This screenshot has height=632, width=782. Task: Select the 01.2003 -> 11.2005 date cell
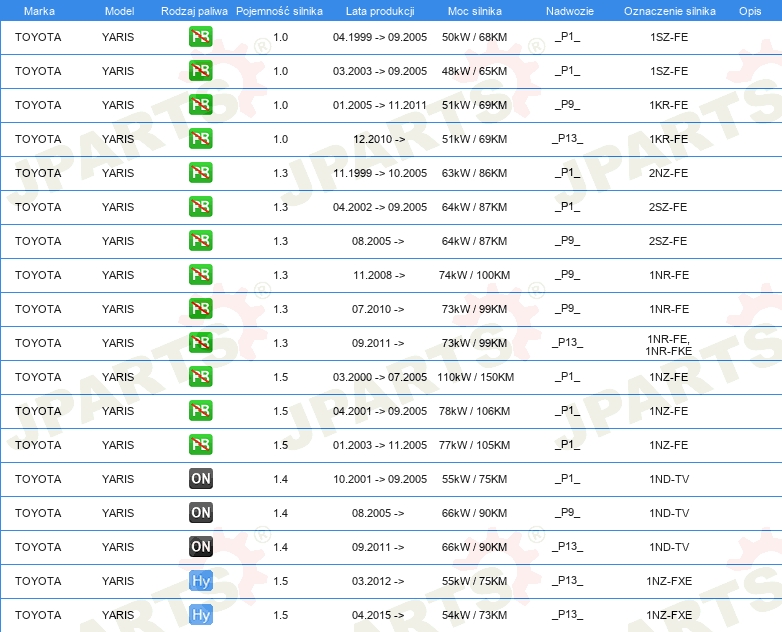(380, 444)
